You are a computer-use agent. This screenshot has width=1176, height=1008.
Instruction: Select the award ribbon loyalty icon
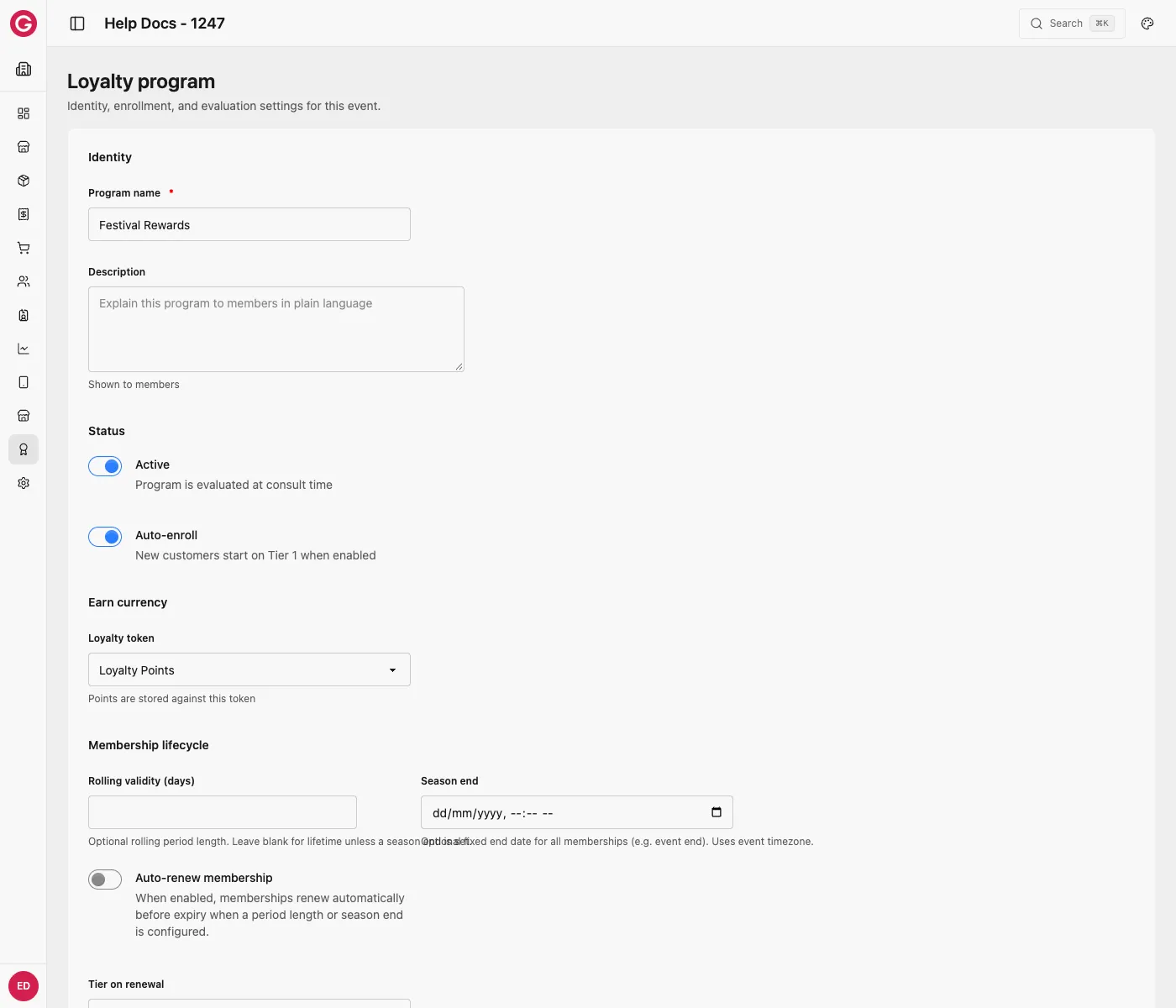coord(24,449)
